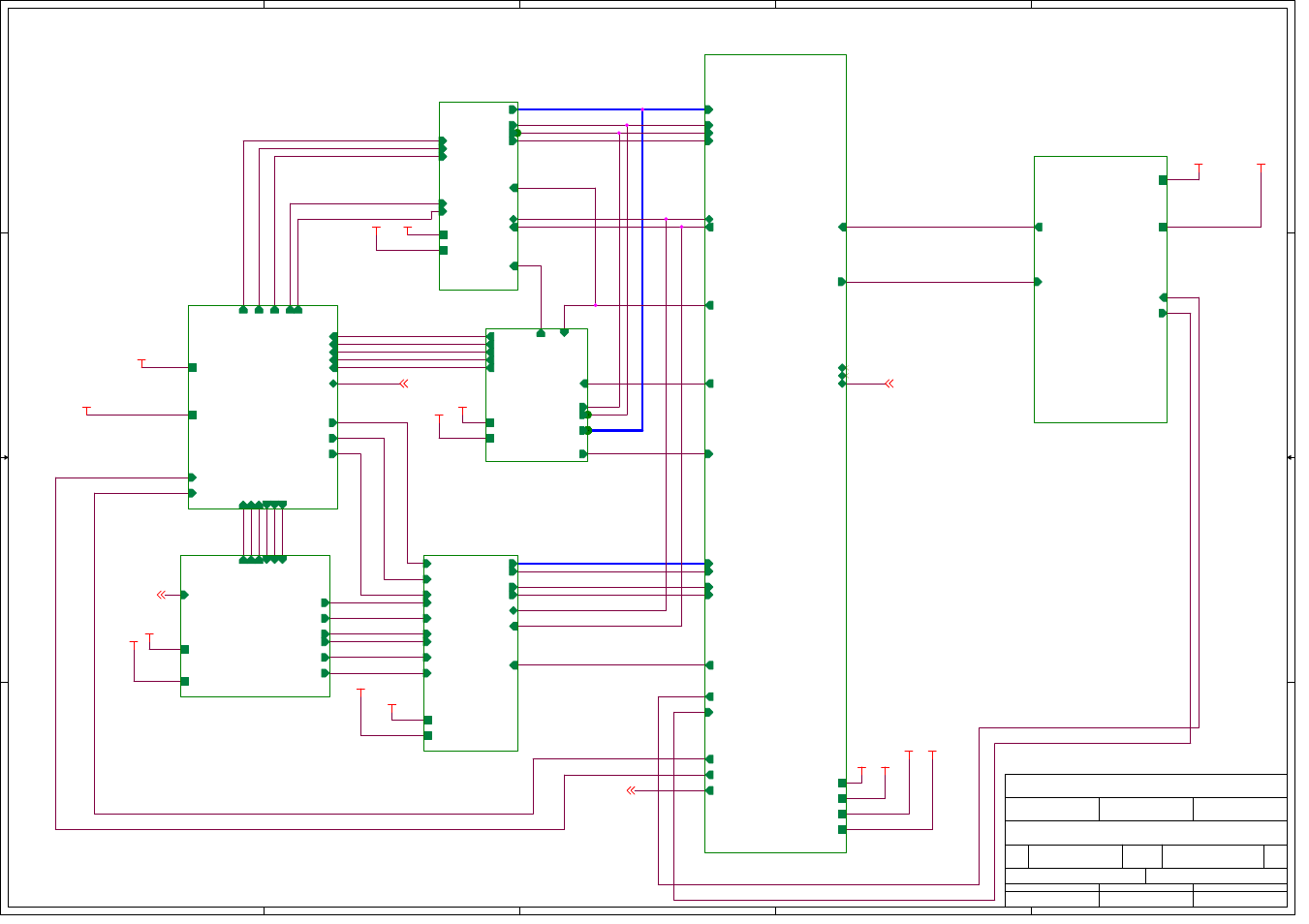This screenshot has height=924, width=1309.
Task: Click magenta junction where blue buses meet at top
Action: click(x=642, y=109)
